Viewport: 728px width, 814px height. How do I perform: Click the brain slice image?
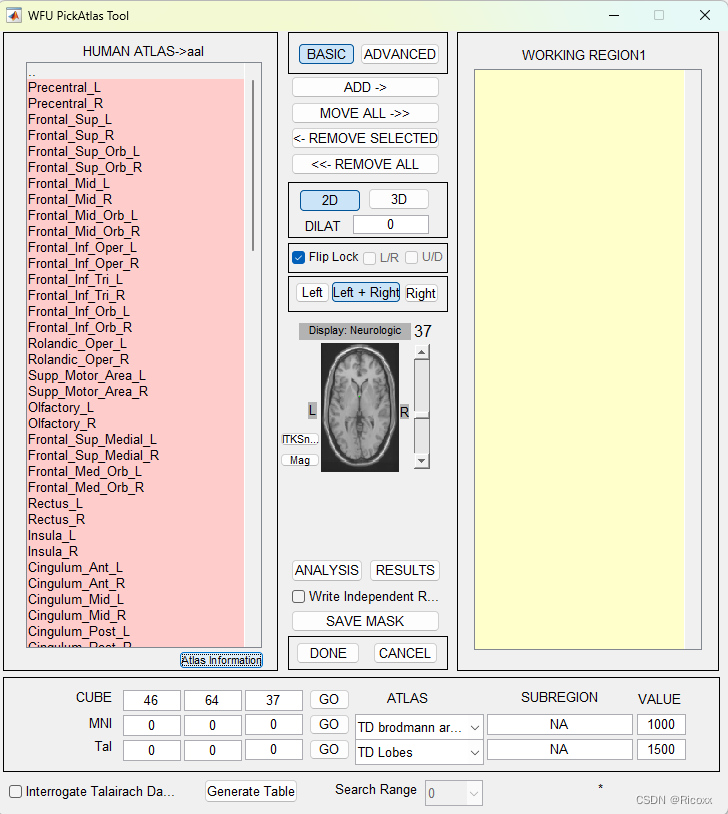click(360, 408)
